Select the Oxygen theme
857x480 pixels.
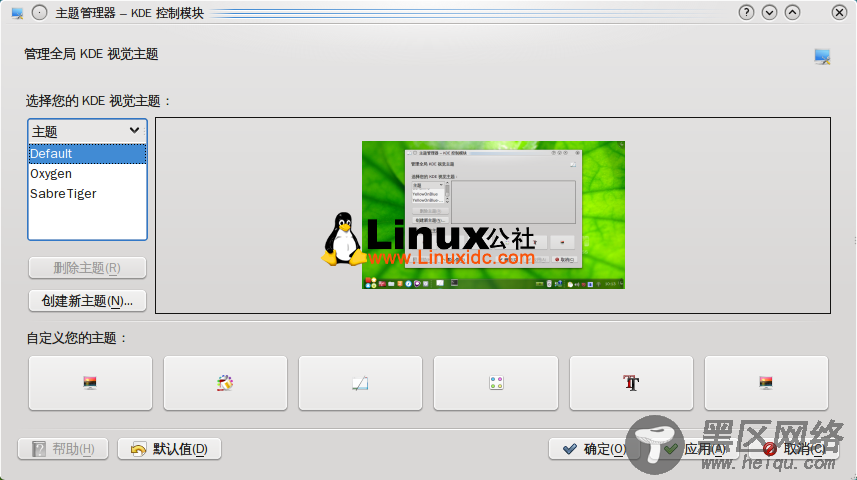click(x=87, y=174)
